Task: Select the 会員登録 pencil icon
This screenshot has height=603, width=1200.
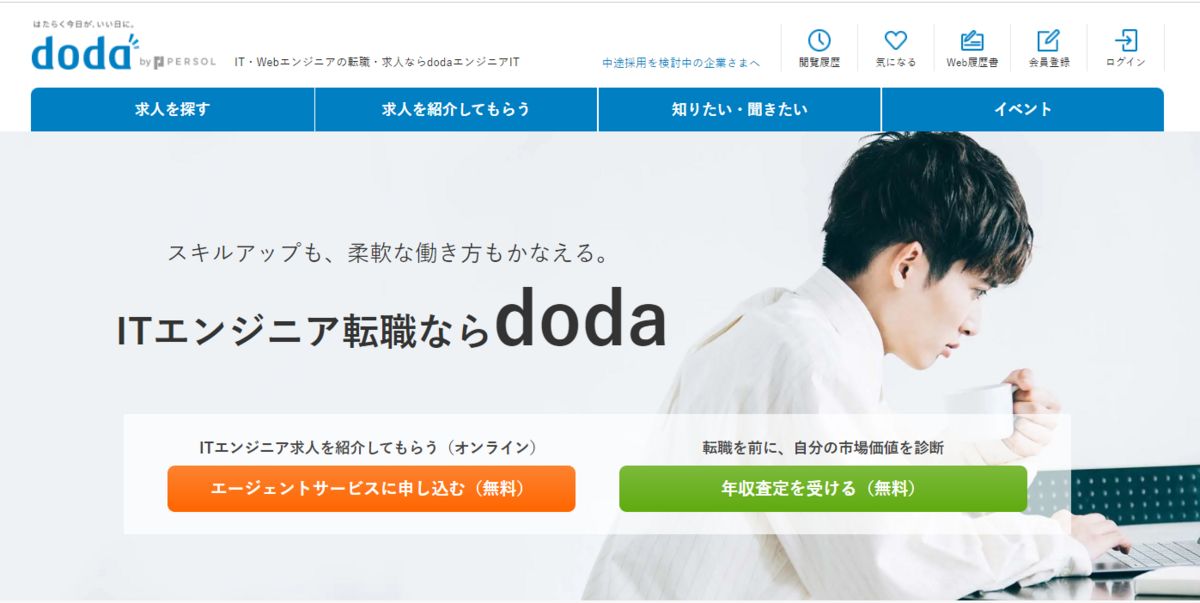Action: click(1048, 40)
